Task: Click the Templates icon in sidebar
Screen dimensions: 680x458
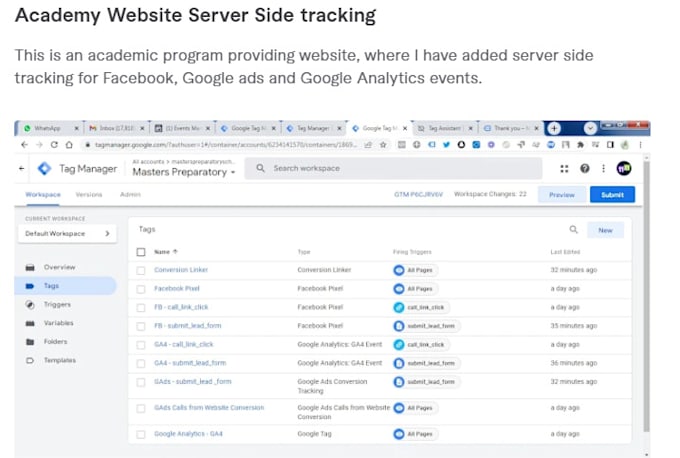Action: point(30,360)
